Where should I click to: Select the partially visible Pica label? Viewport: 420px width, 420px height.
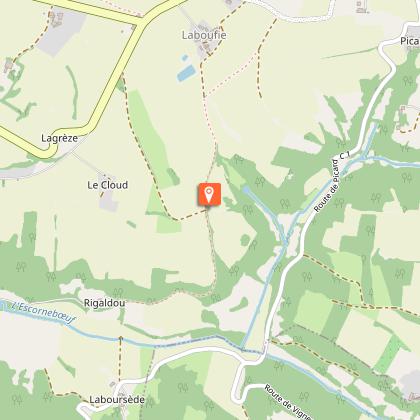[410, 41]
